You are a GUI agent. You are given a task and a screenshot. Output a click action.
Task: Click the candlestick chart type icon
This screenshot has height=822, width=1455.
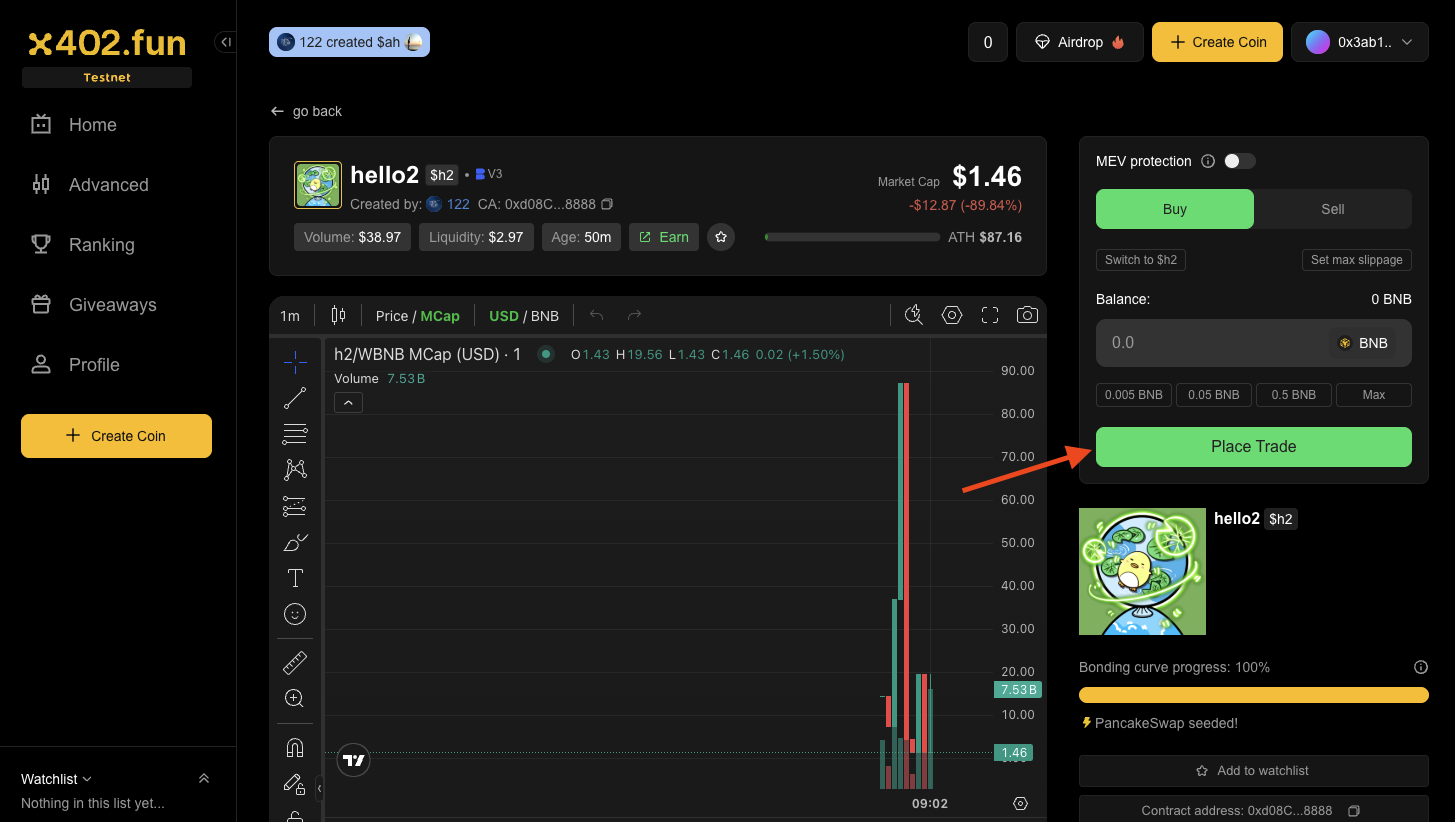[x=338, y=316]
